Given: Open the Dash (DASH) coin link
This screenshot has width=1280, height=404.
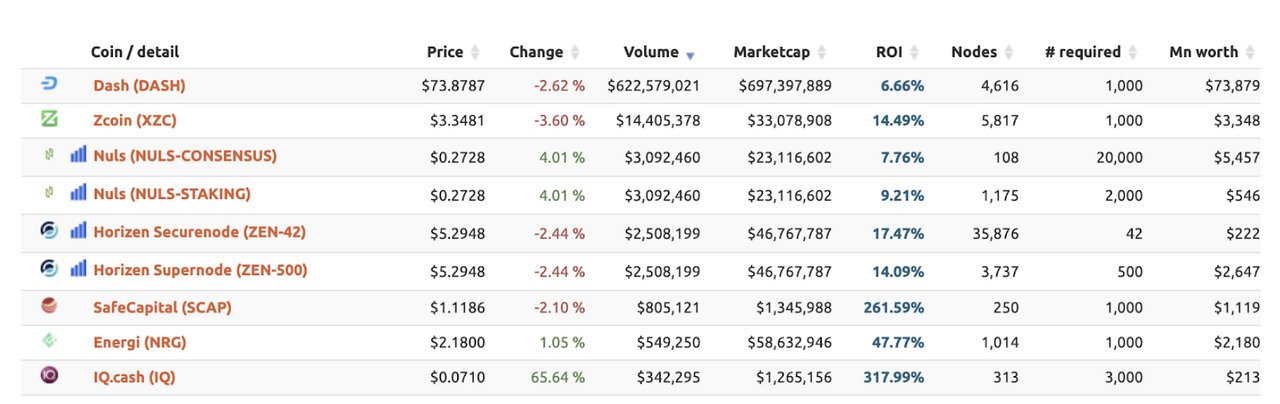Looking at the screenshot, I should pyautogui.click(x=139, y=86).
